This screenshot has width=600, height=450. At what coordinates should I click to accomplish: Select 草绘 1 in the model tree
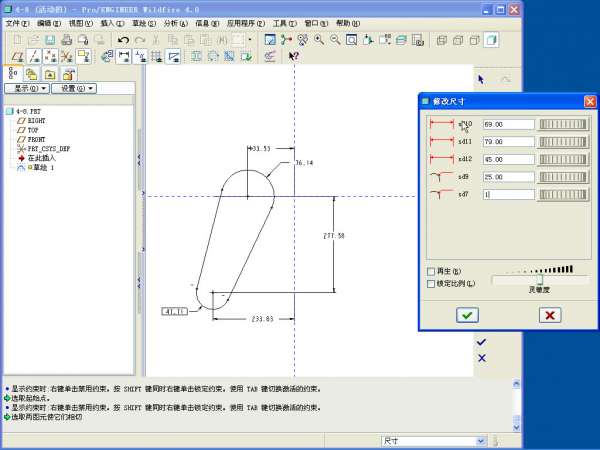click(44, 168)
